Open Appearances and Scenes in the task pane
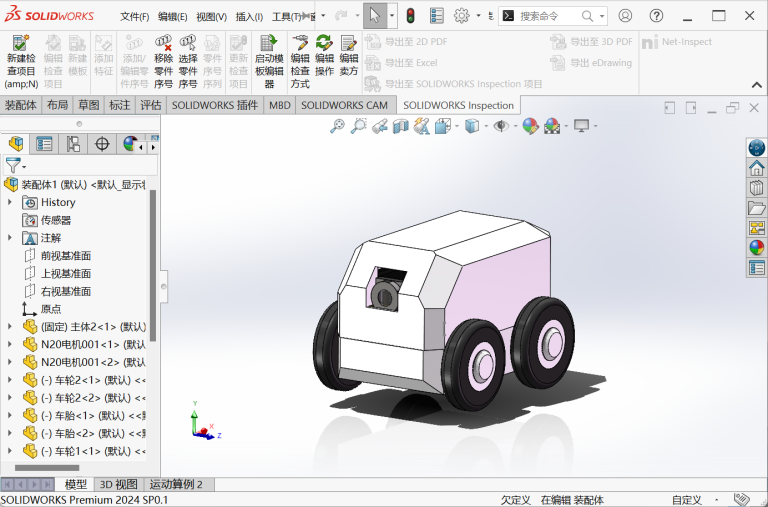 click(x=757, y=247)
